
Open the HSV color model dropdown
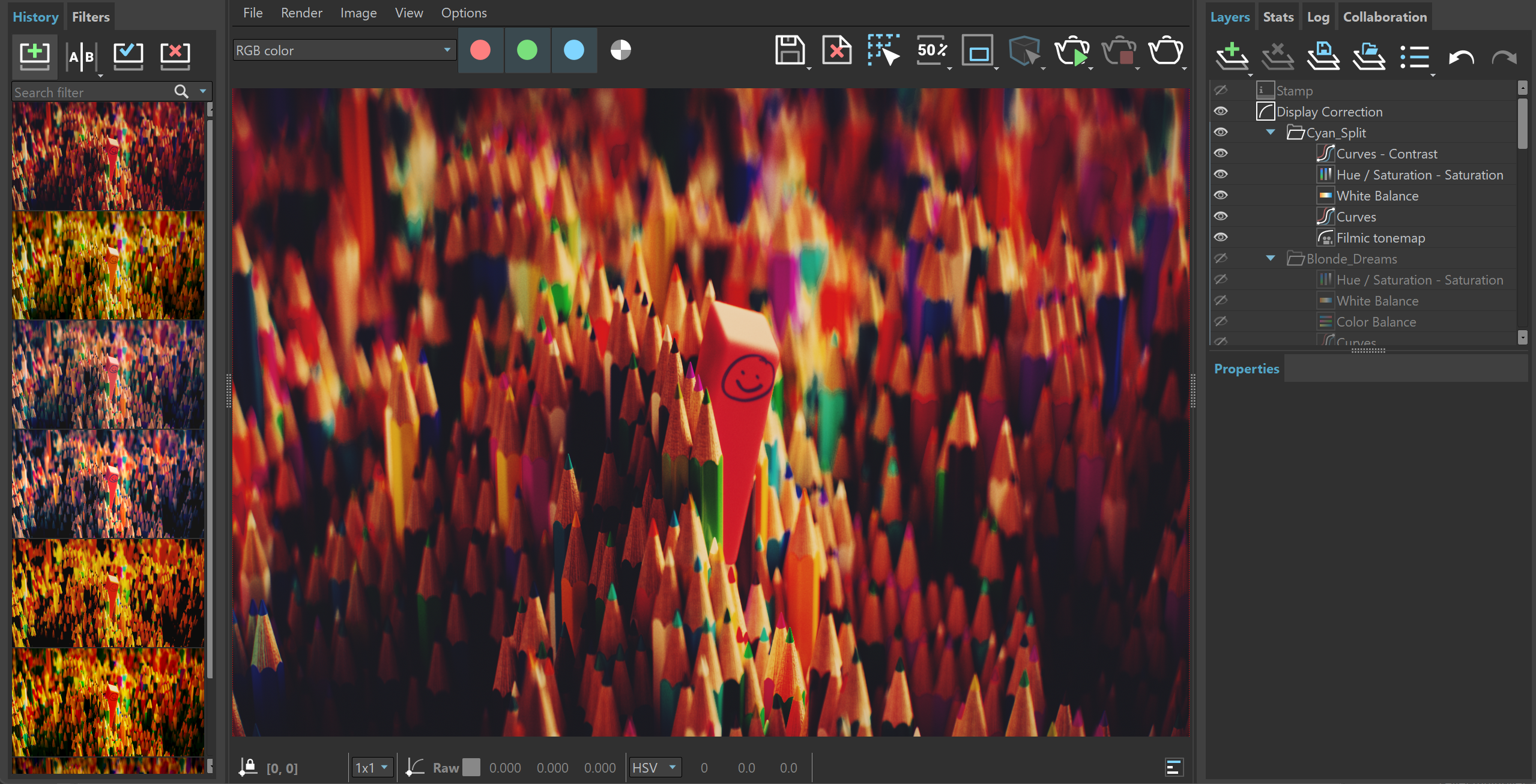point(655,767)
